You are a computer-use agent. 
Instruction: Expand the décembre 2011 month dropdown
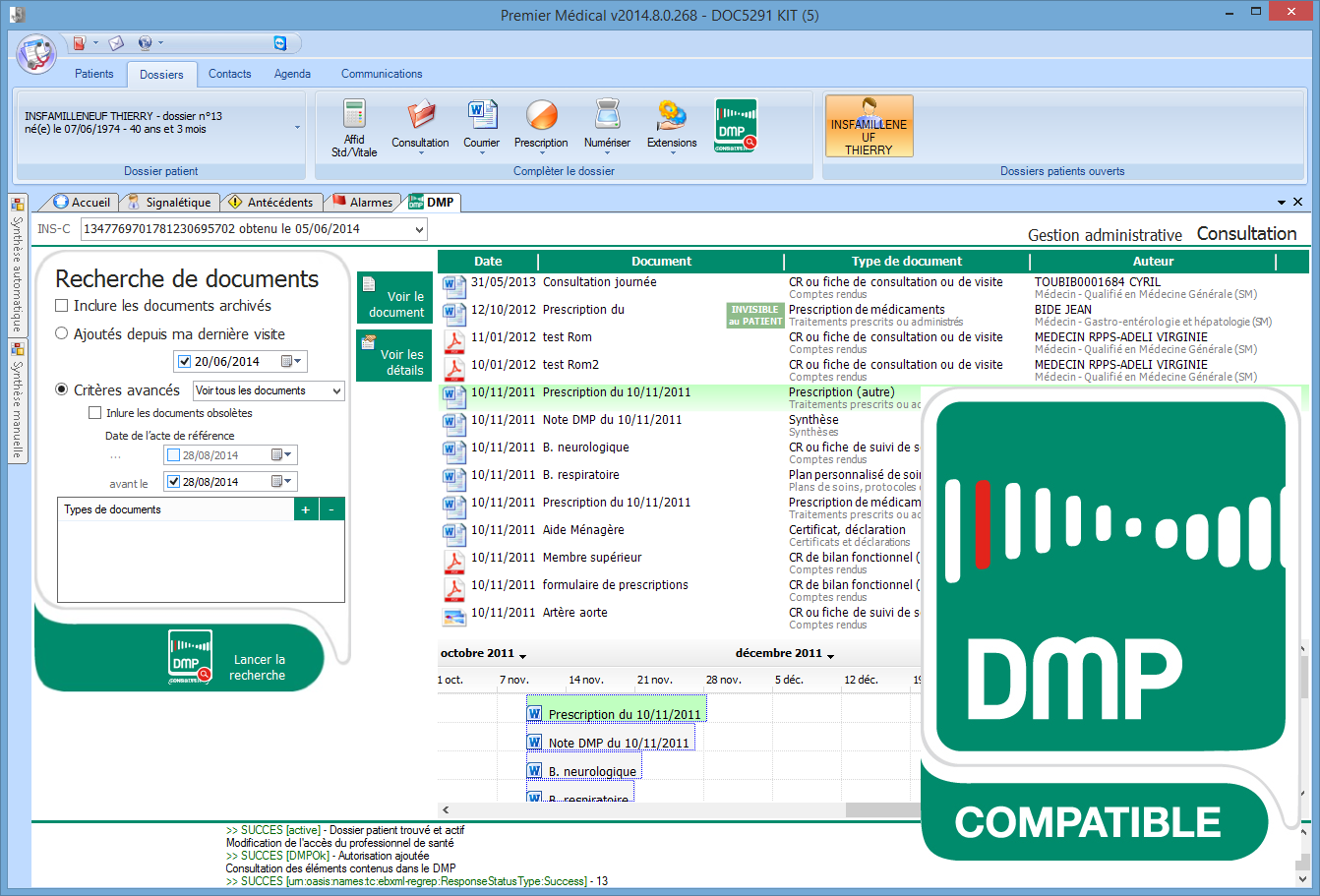pos(830,655)
